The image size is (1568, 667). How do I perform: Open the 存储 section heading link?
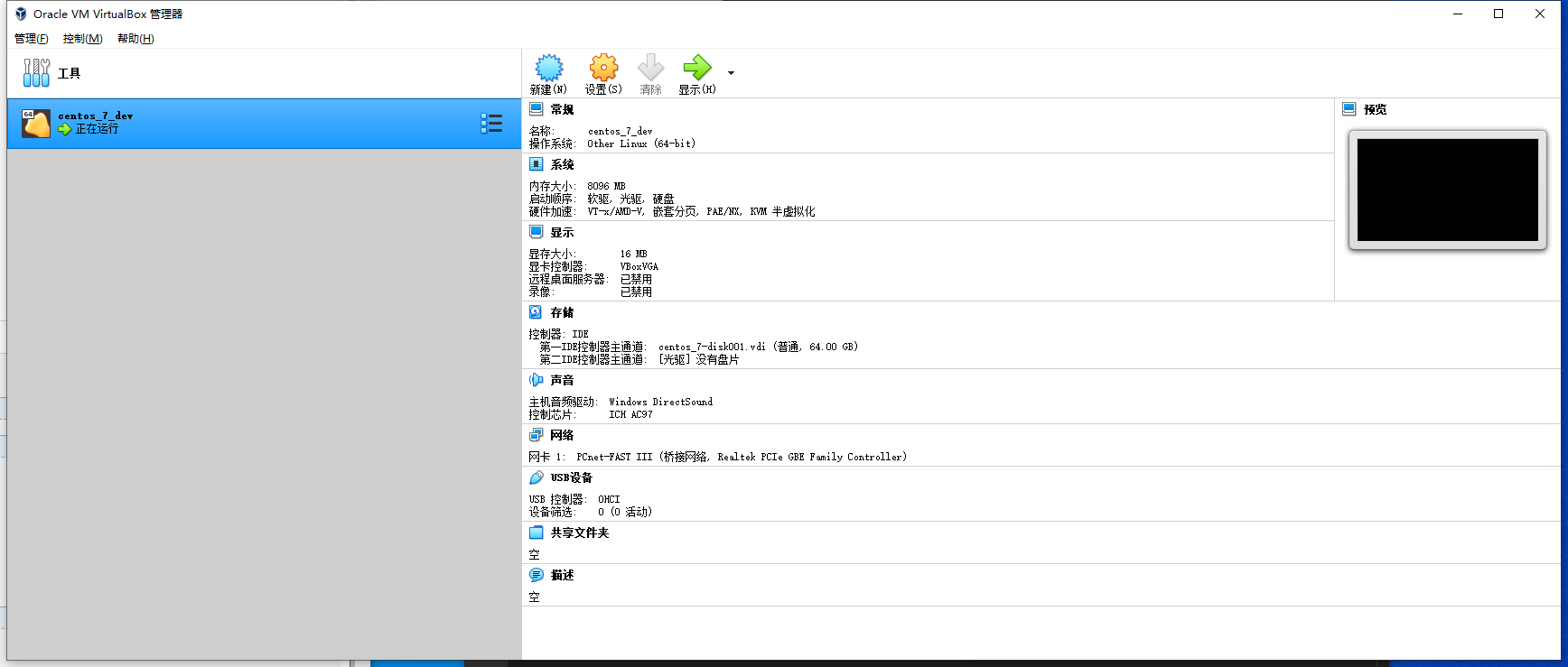(x=562, y=312)
